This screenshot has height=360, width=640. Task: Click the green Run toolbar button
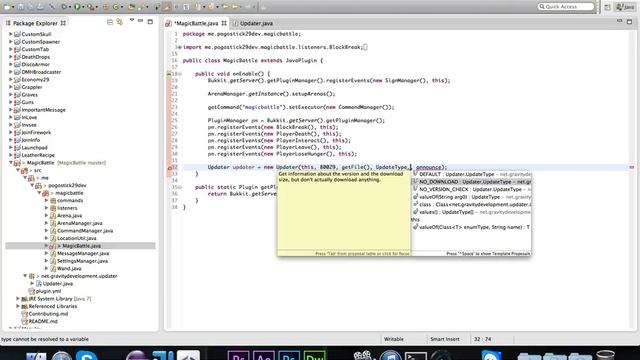point(77,7)
